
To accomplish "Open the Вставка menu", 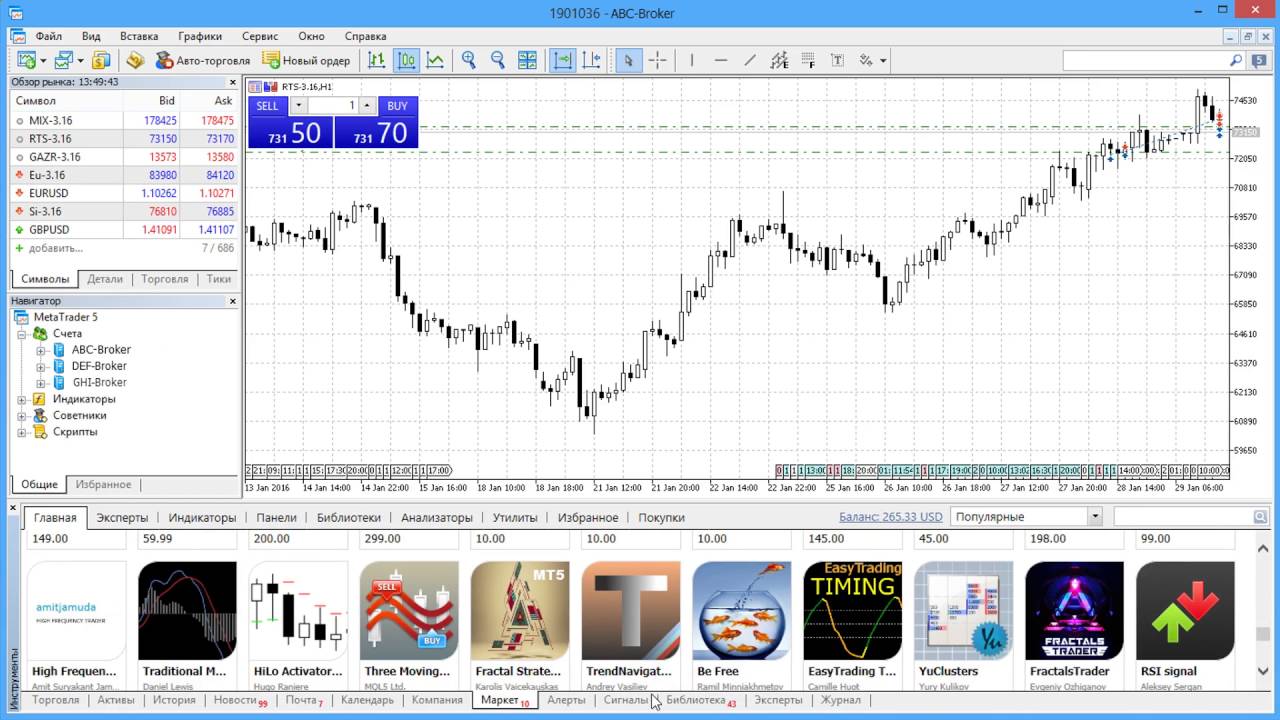I will pyautogui.click(x=139, y=36).
